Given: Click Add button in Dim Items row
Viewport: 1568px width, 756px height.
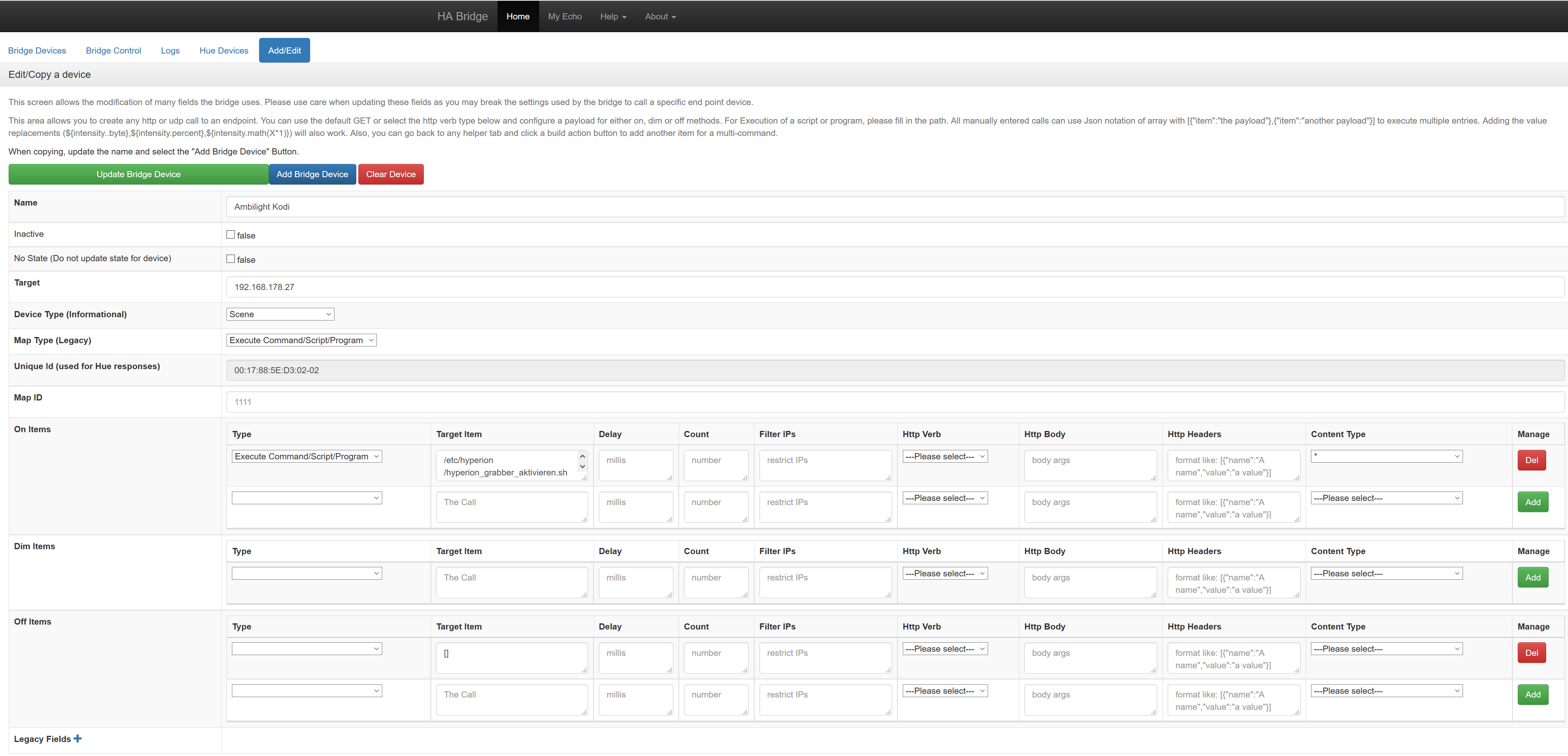Looking at the screenshot, I should coord(1532,577).
